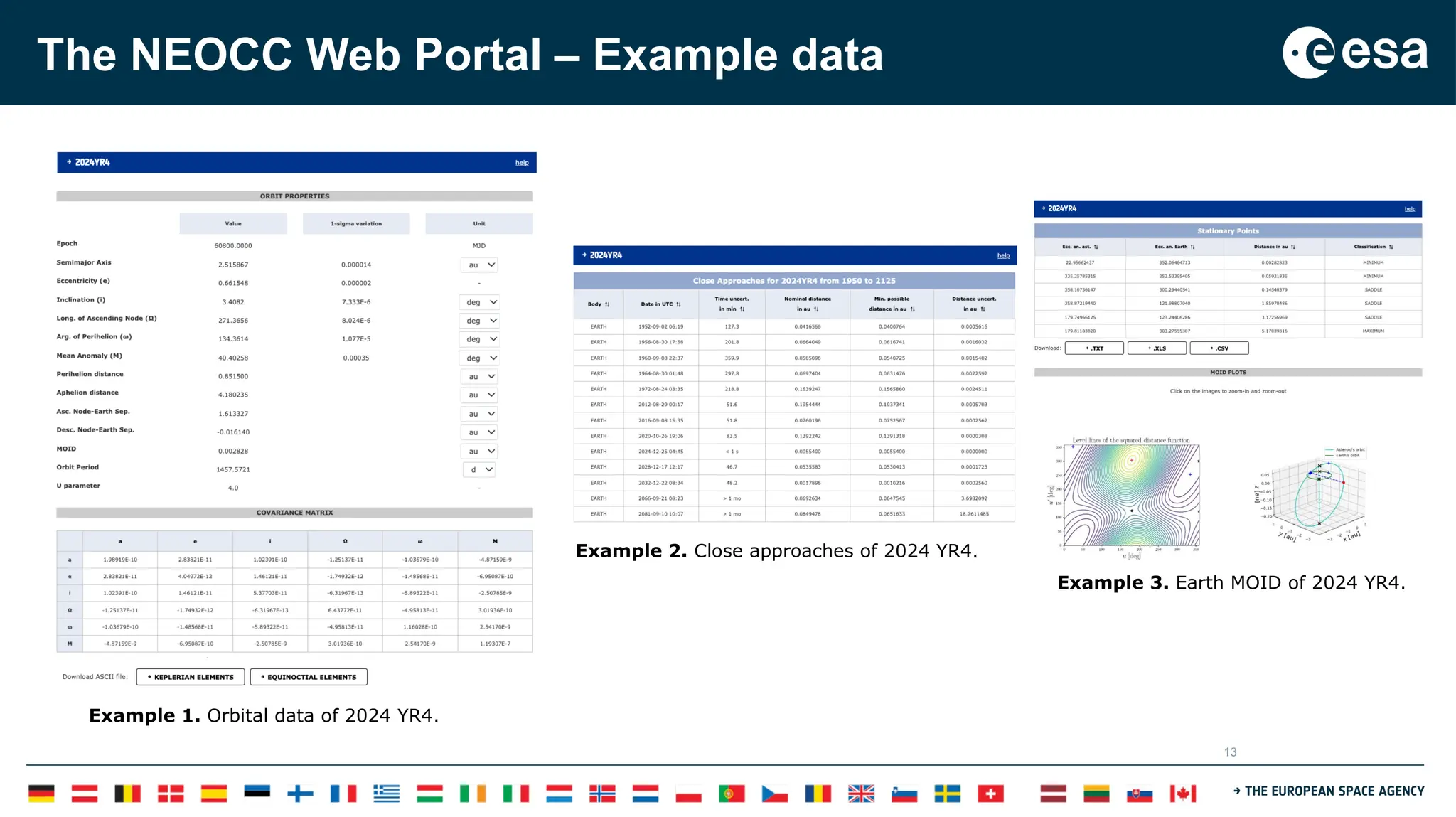Click the Orbit Period value 1457.5721
1456x817 pixels.
(233, 470)
